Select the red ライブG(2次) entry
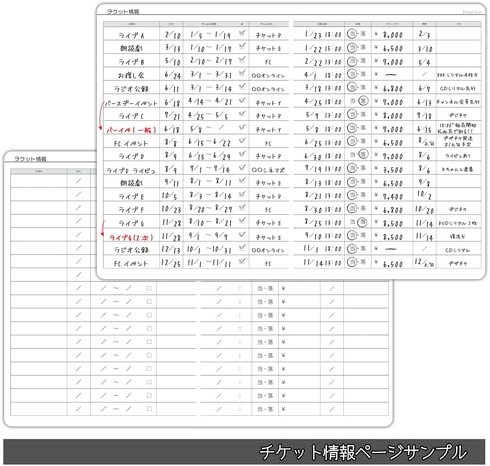 click(x=131, y=237)
